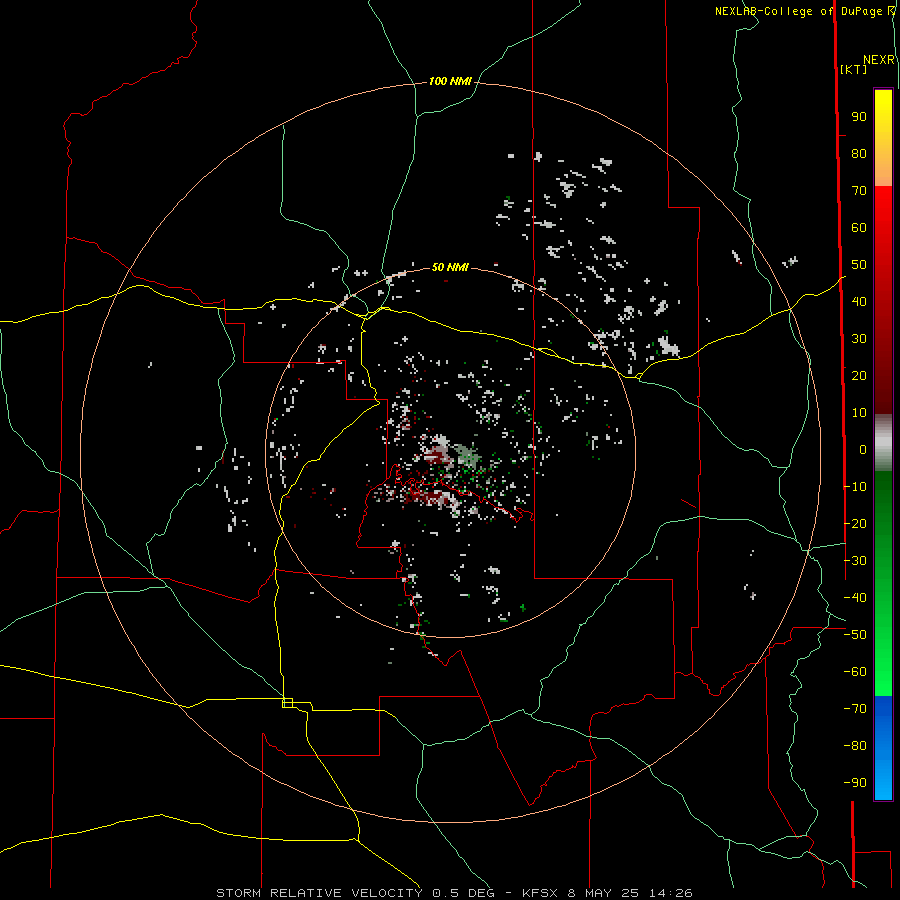The image size is (900, 900).
Task: Click the -90 scale value
Action: (x=855, y=783)
